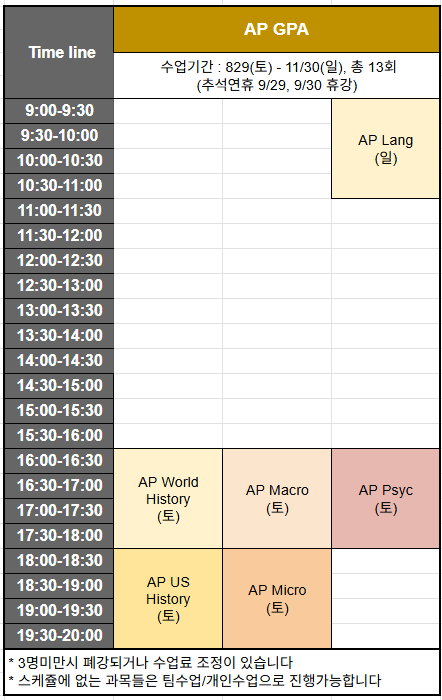
Task: Select the 팀수업/개인수업 notice line
Action: point(195,681)
